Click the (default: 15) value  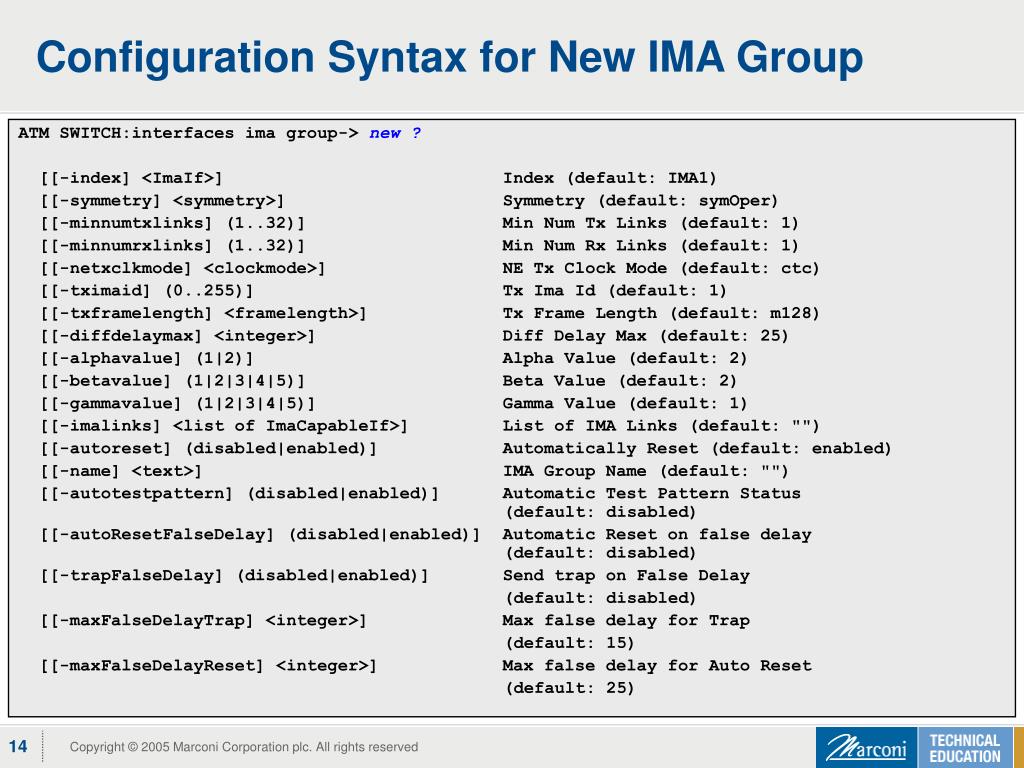tap(569, 643)
